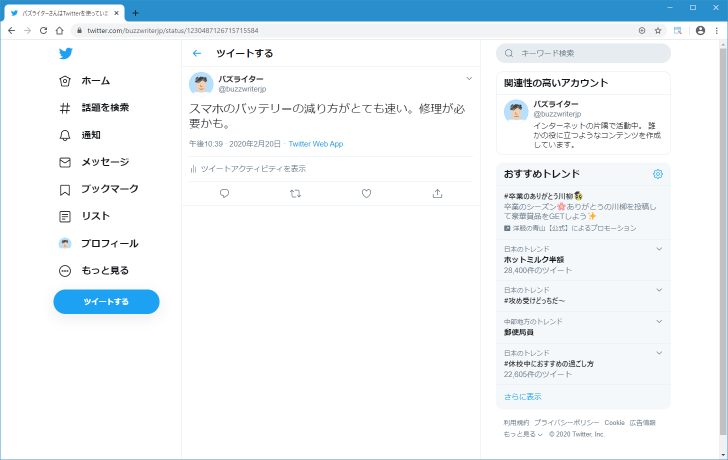Click the blue ツイートする button
This screenshot has width=728, height=460.
(106, 302)
